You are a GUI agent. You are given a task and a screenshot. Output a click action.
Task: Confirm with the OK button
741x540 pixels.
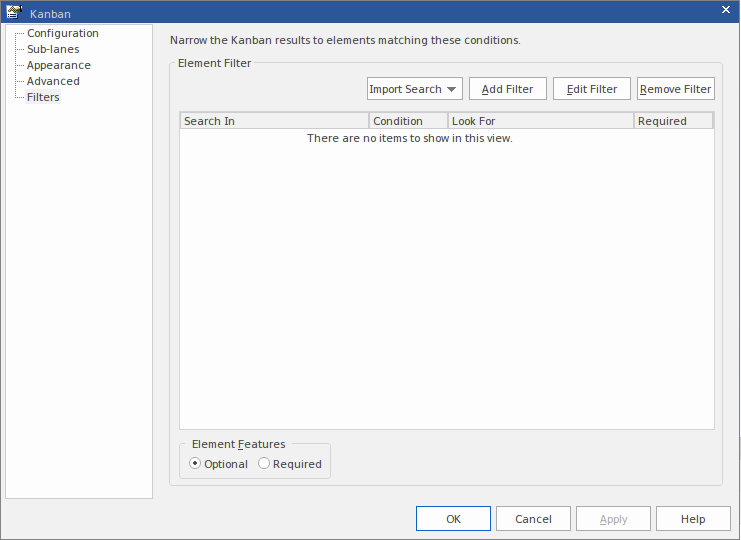(453, 519)
